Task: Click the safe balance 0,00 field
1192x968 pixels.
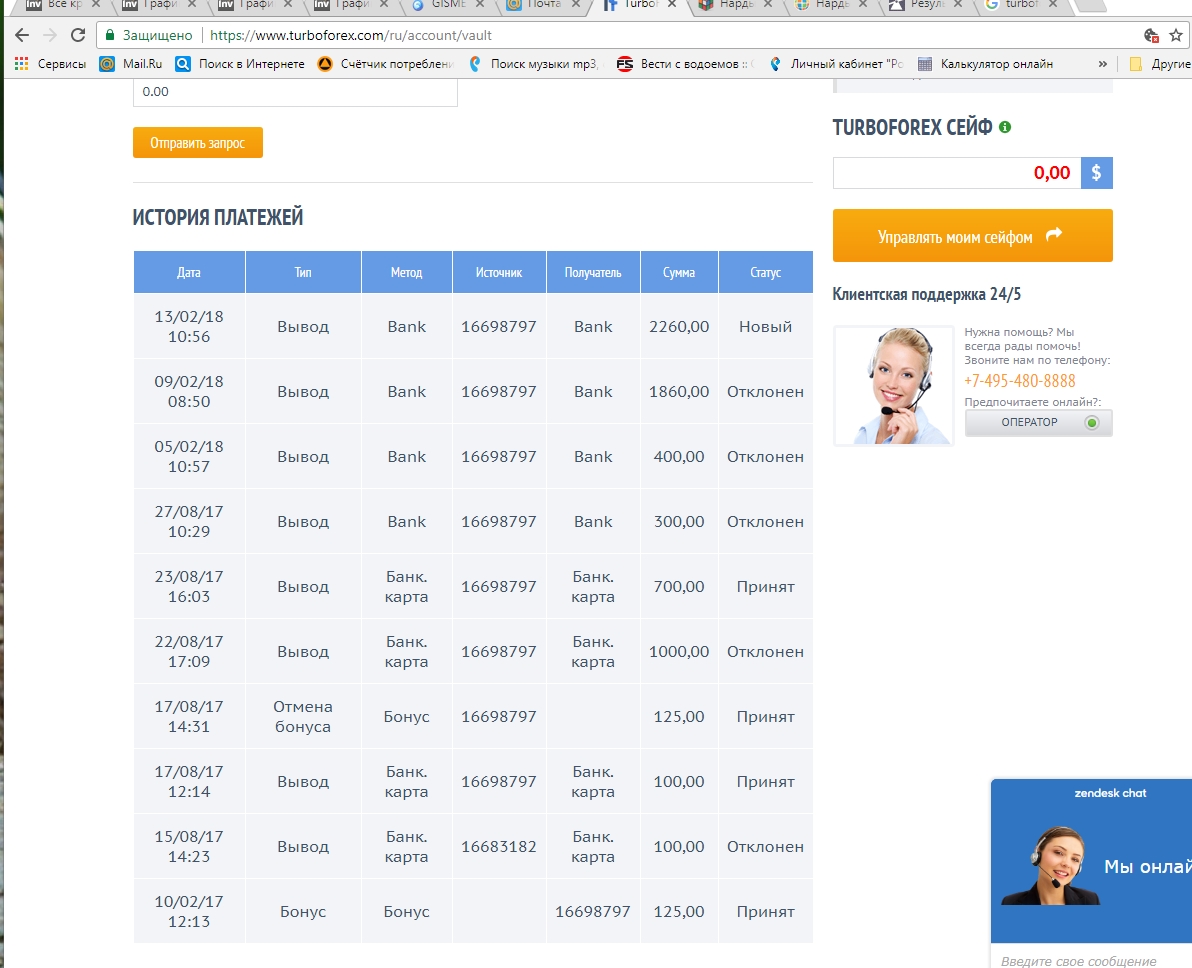Action: (x=957, y=173)
